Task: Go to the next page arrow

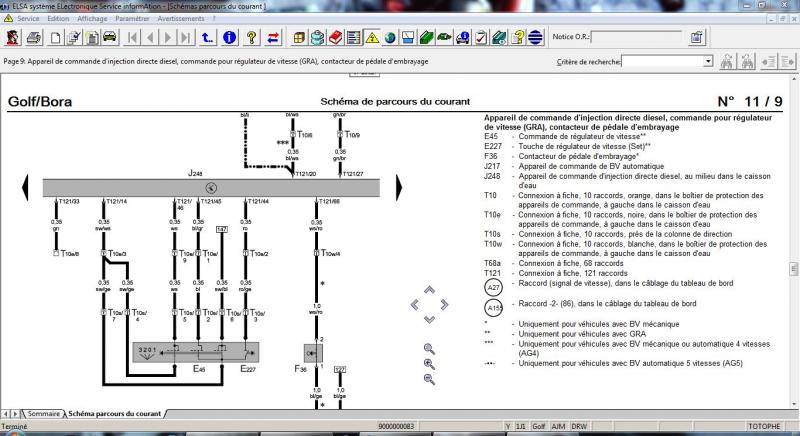Action: click(x=167, y=37)
